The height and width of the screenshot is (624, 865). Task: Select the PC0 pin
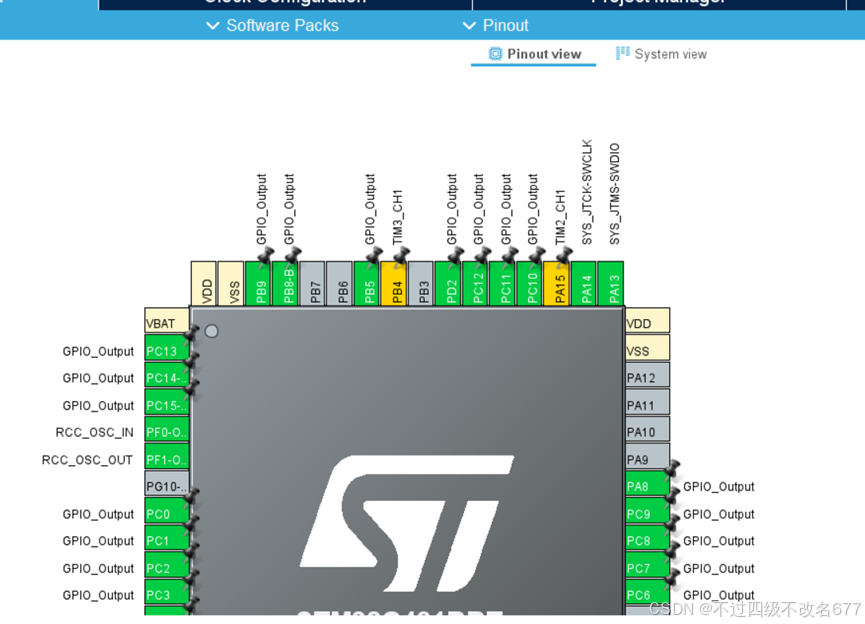[167, 510]
